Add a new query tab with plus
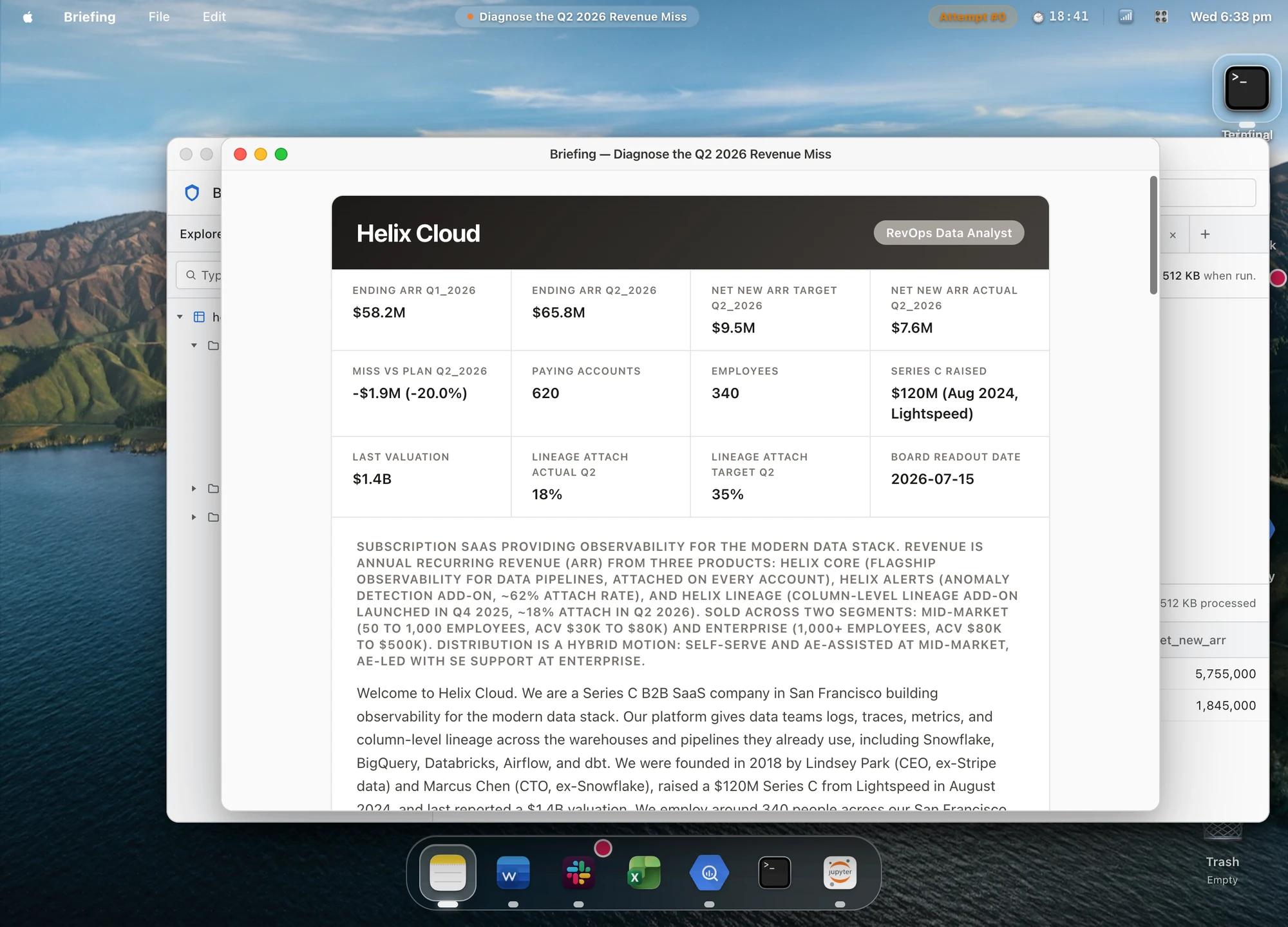This screenshot has height=927, width=1288. click(1205, 234)
